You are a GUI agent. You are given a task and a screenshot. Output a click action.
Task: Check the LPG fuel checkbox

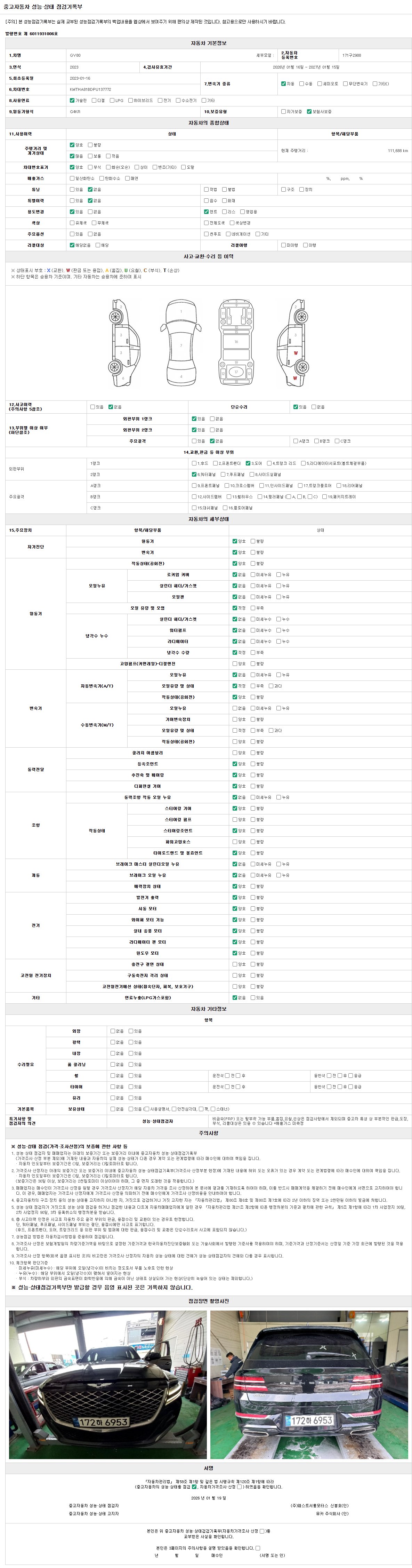[112, 101]
